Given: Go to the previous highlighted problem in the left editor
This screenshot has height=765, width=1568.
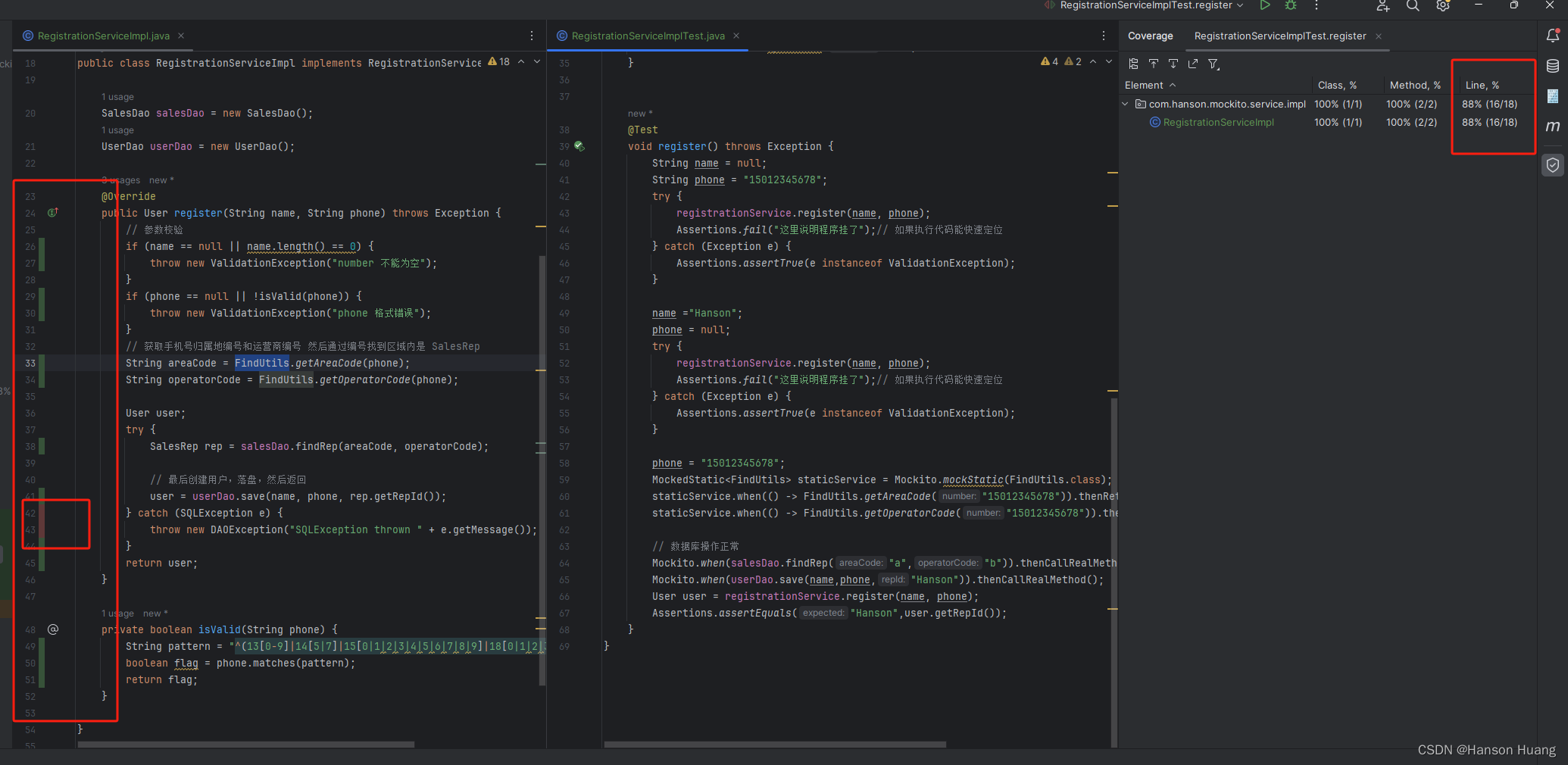Looking at the screenshot, I should pyautogui.click(x=521, y=62).
